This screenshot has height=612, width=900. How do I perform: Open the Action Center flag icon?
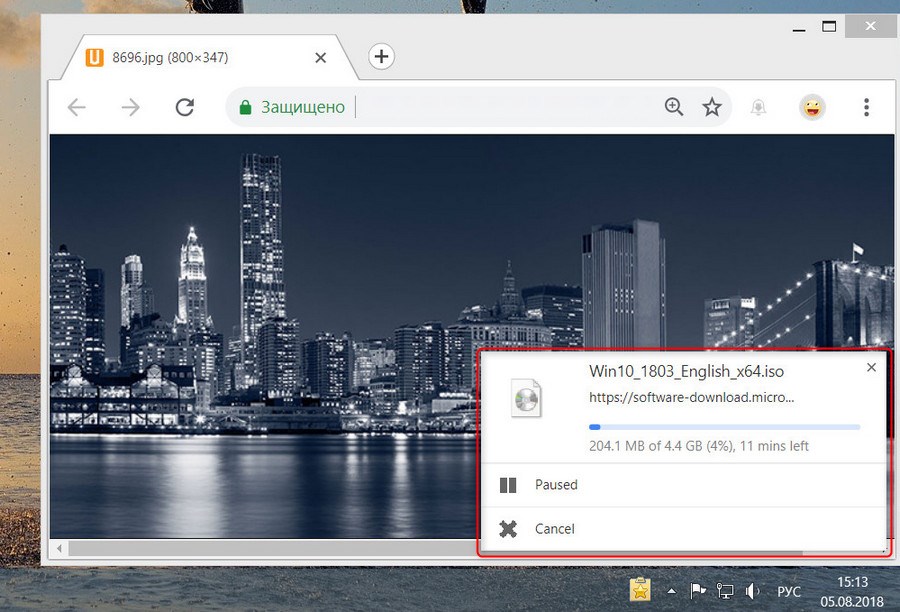697,590
